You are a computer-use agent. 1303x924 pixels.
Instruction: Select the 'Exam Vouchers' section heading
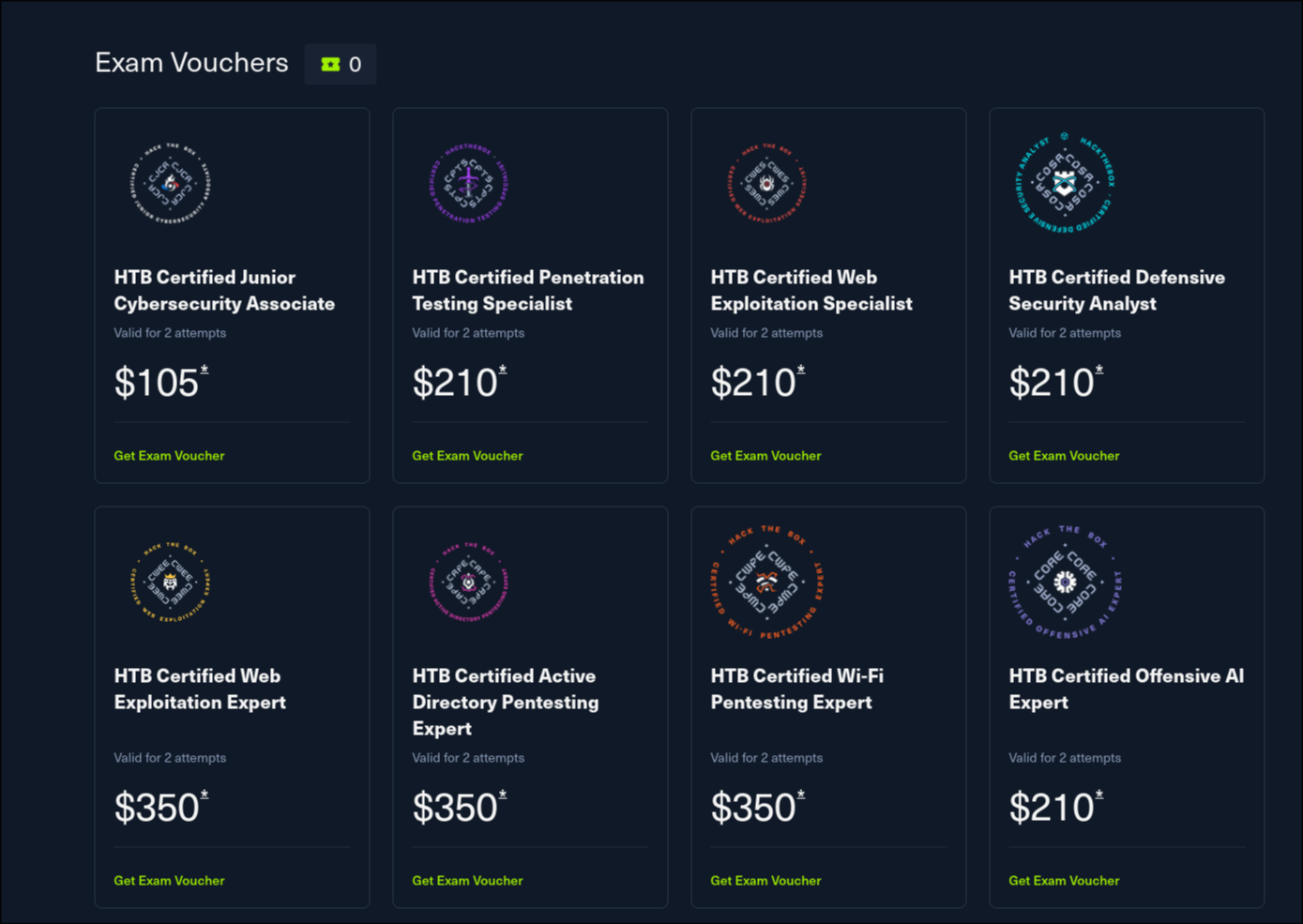click(x=191, y=63)
